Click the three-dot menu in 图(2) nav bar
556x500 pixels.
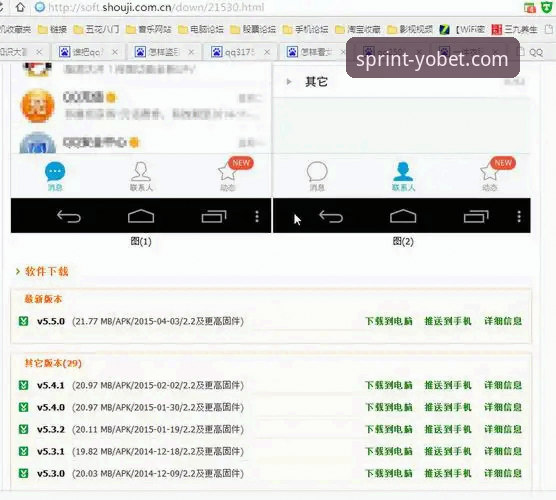519,216
